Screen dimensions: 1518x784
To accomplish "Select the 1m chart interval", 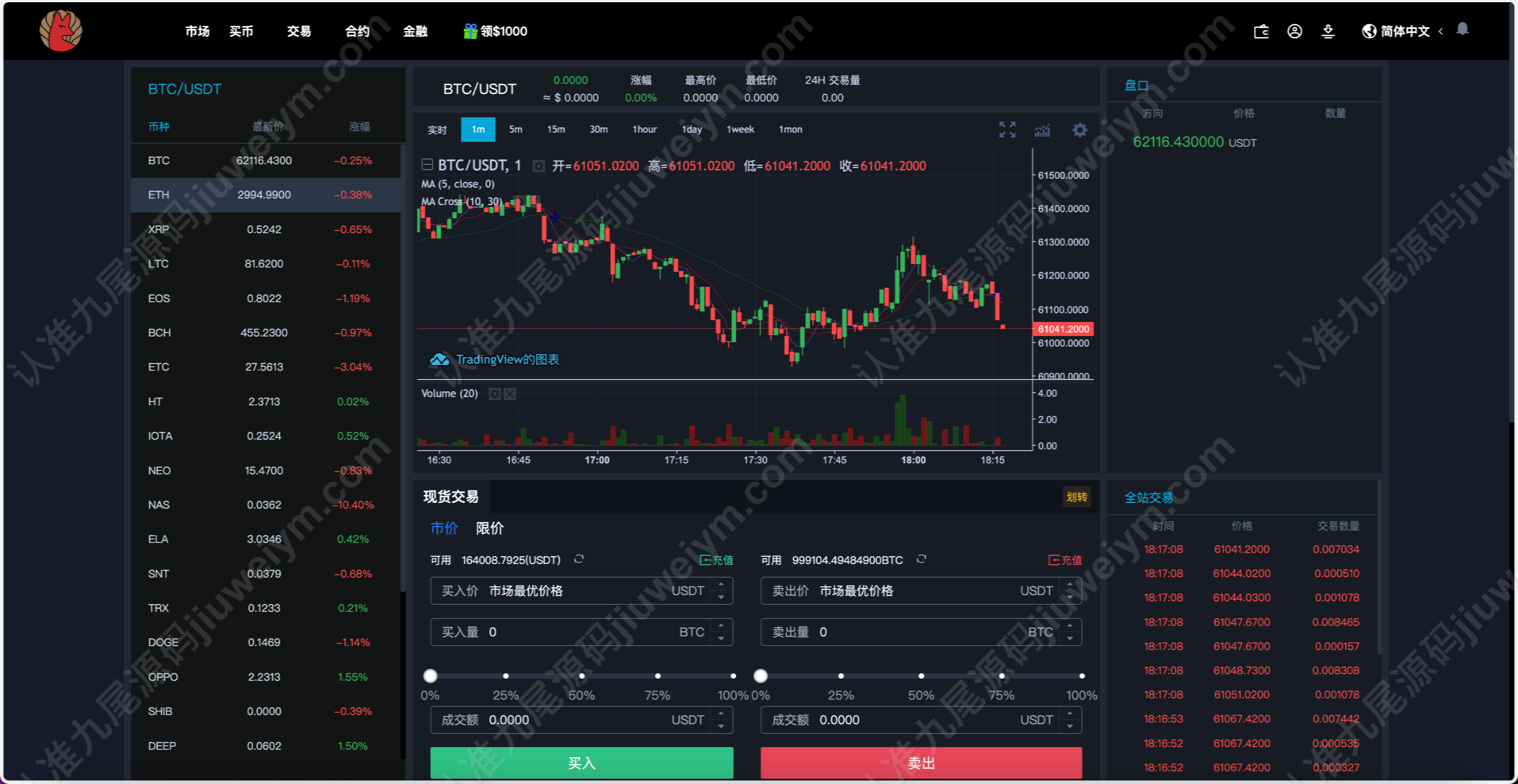I will (x=478, y=130).
